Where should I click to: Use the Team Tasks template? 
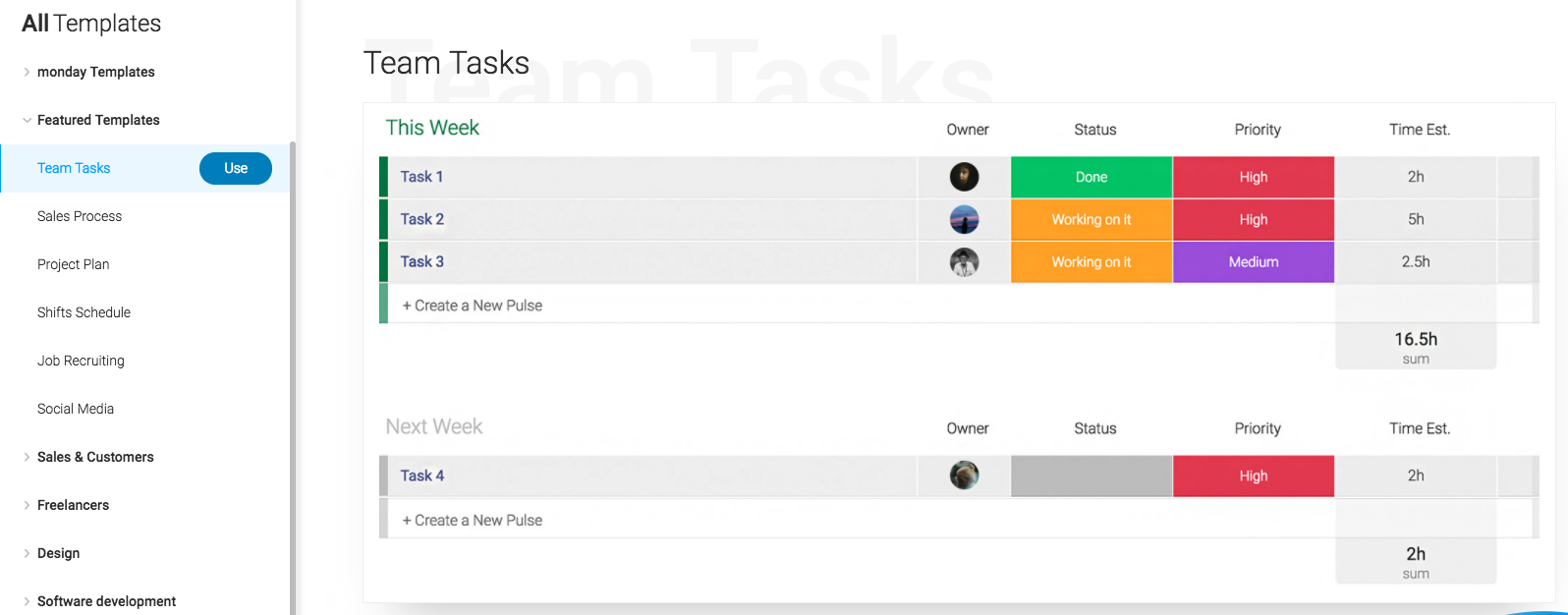(x=236, y=168)
